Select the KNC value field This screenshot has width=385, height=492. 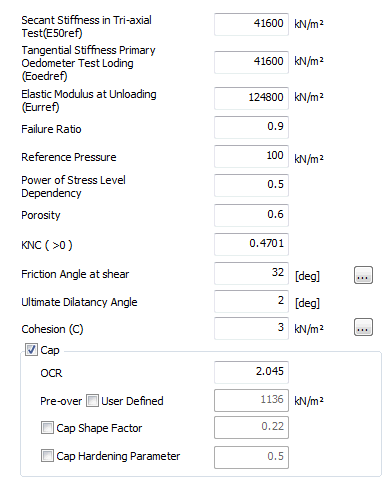click(x=251, y=244)
